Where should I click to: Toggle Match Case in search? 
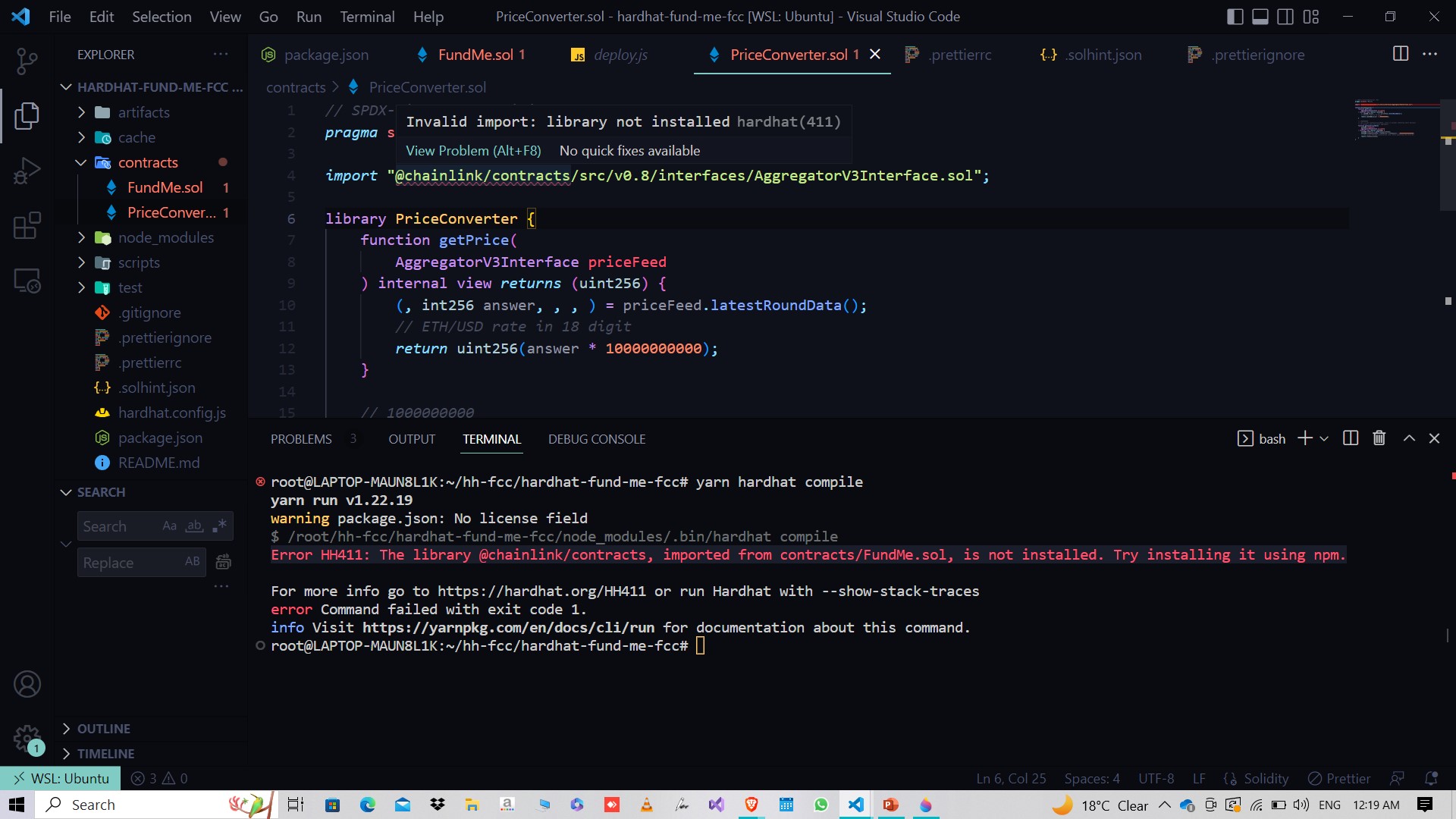[170, 526]
